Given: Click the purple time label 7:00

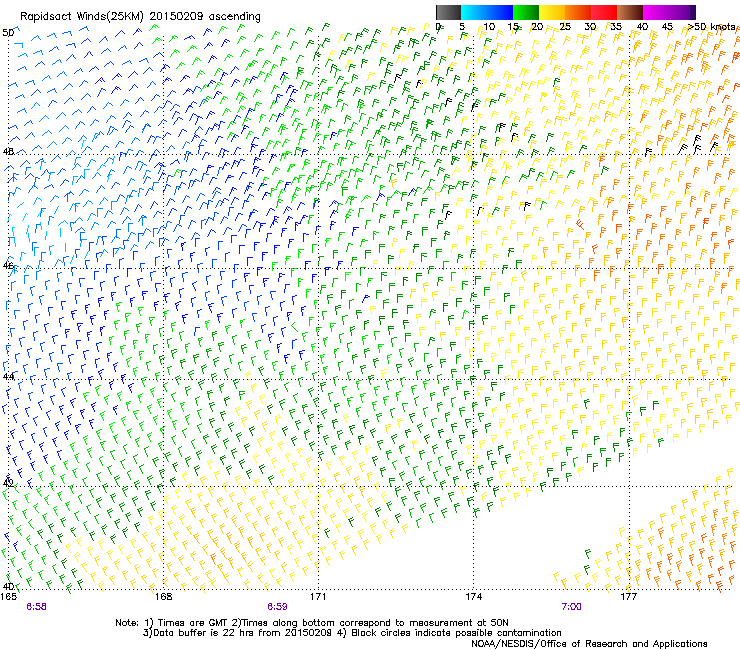Looking at the screenshot, I should pyautogui.click(x=572, y=607).
